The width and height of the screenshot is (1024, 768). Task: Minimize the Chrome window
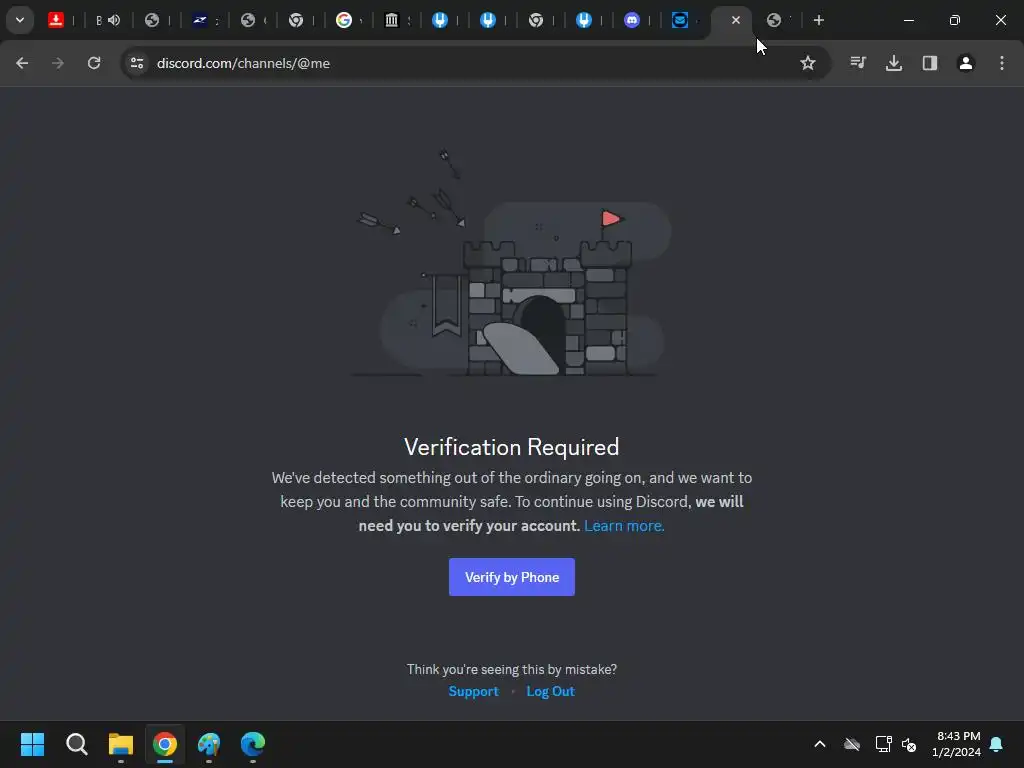[x=908, y=20]
